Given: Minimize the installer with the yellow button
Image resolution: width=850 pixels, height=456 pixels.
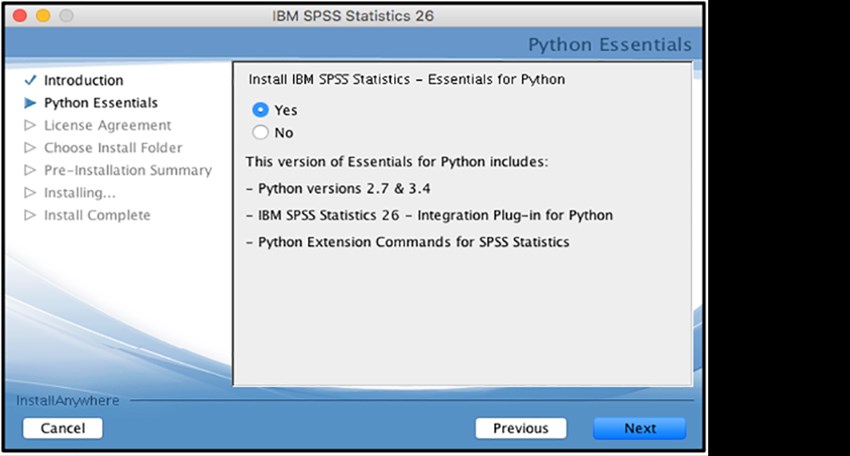Looking at the screenshot, I should tap(43, 16).
